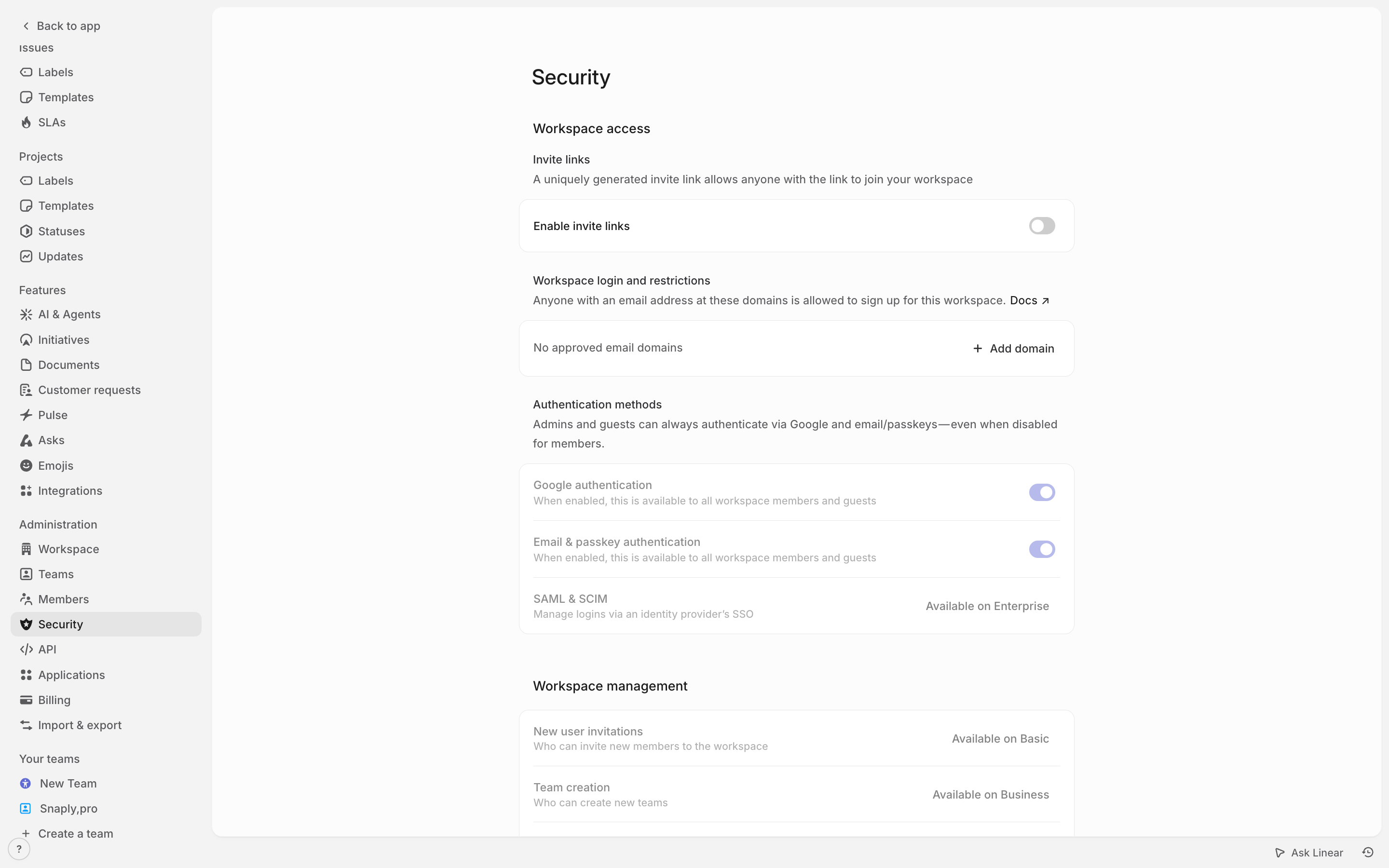Click the Projects Templates icon

point(26,205)
